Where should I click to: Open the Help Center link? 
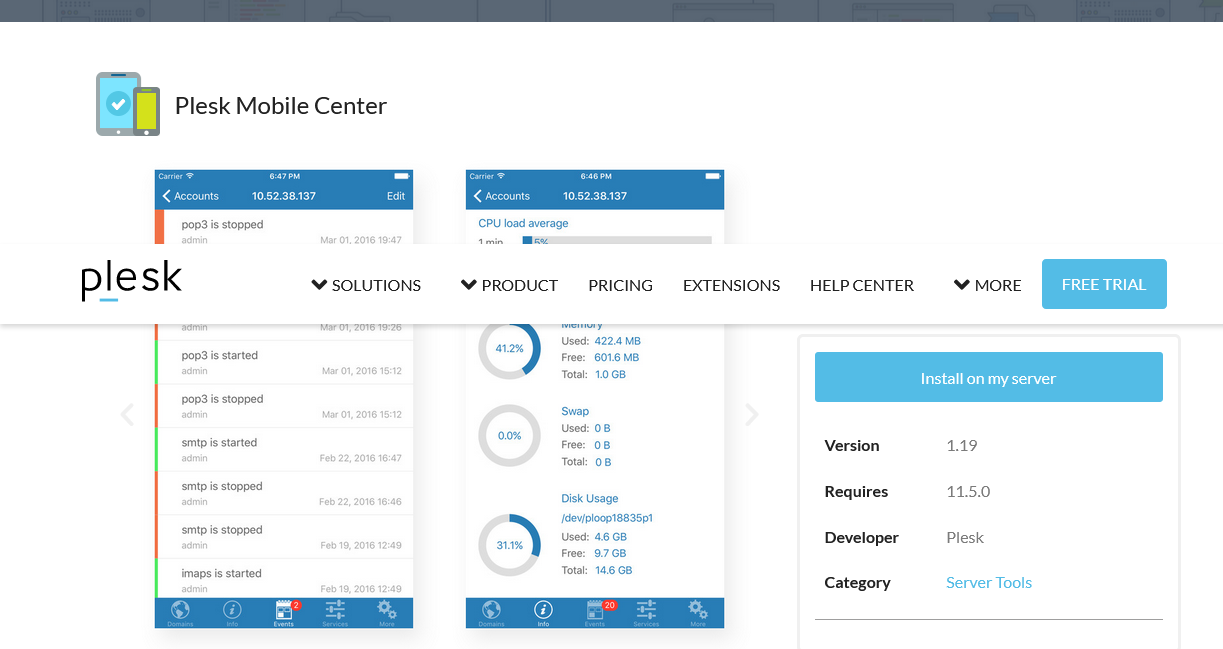tap(862, 285)
